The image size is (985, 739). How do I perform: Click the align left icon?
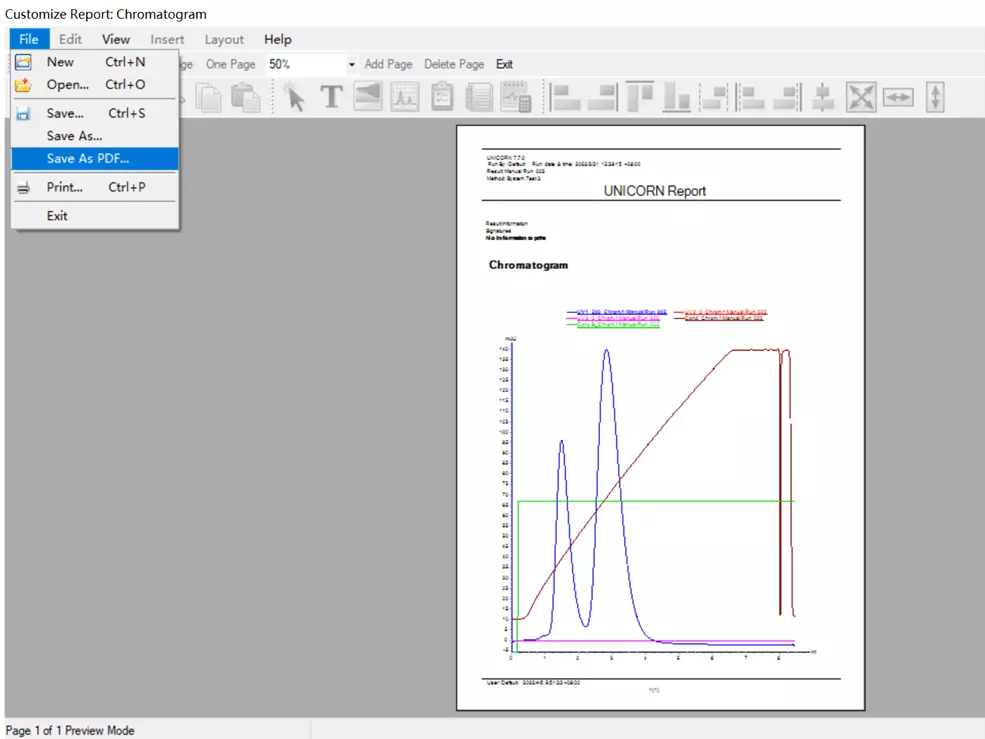coord(566,97)
